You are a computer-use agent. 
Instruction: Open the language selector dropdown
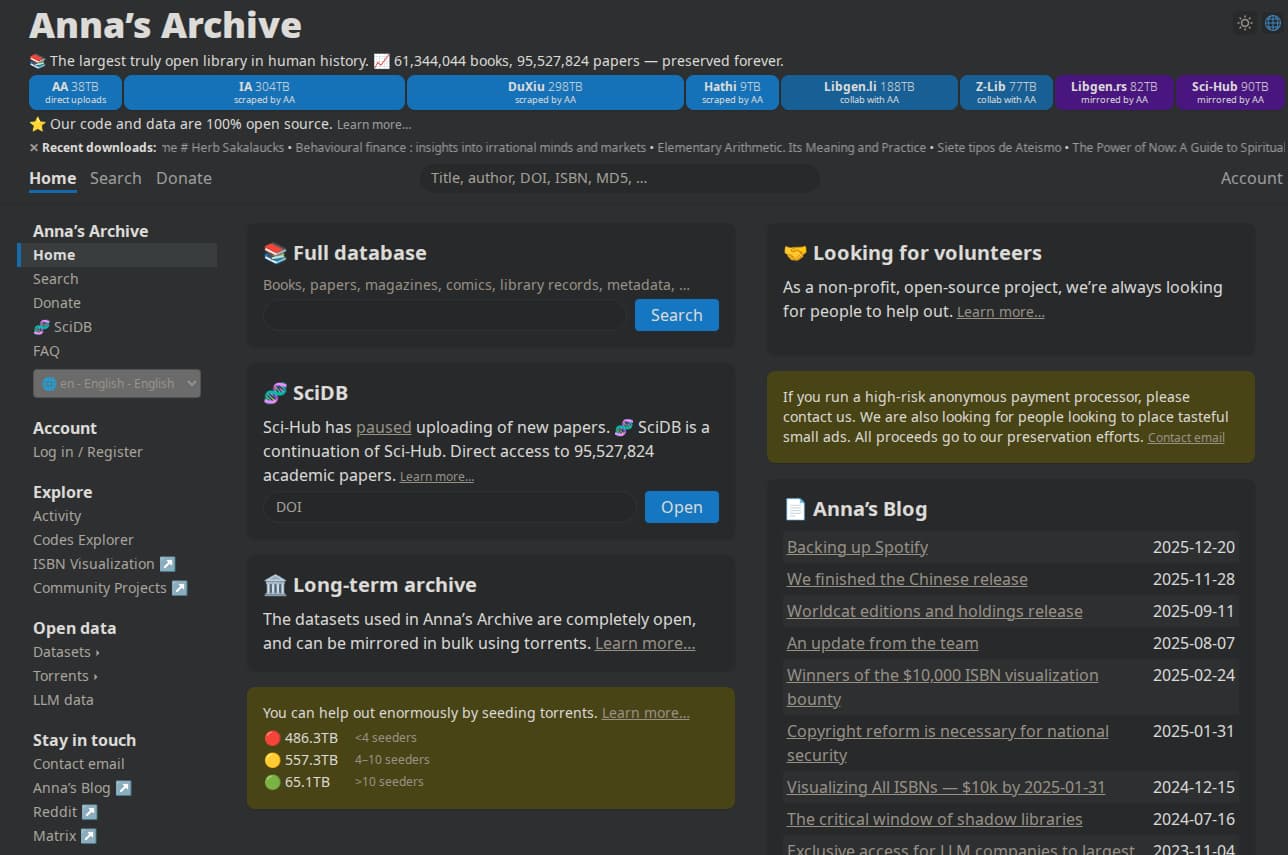click(x=117, y=383)
